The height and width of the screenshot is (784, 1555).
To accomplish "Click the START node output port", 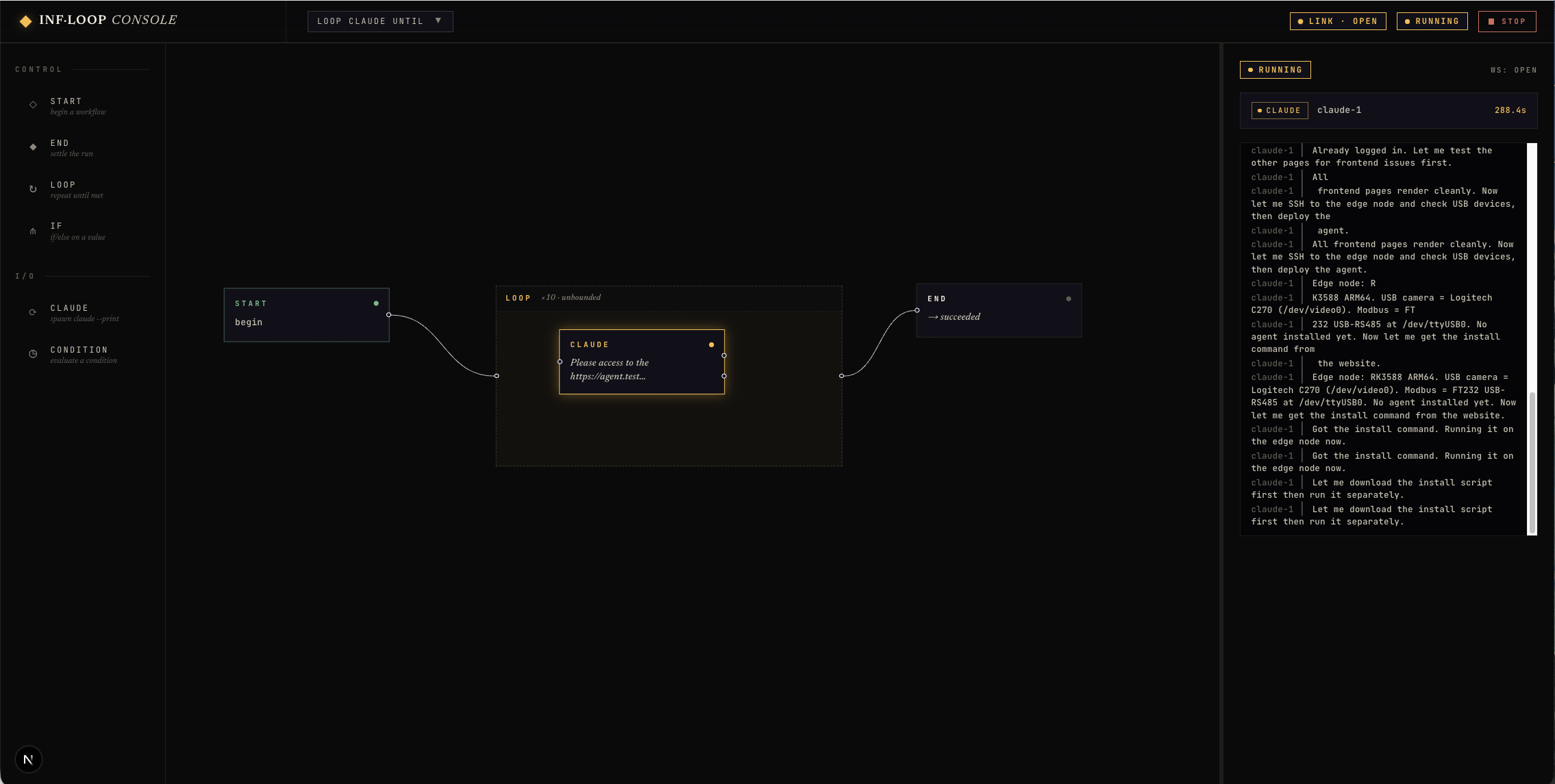I will 388,315.
